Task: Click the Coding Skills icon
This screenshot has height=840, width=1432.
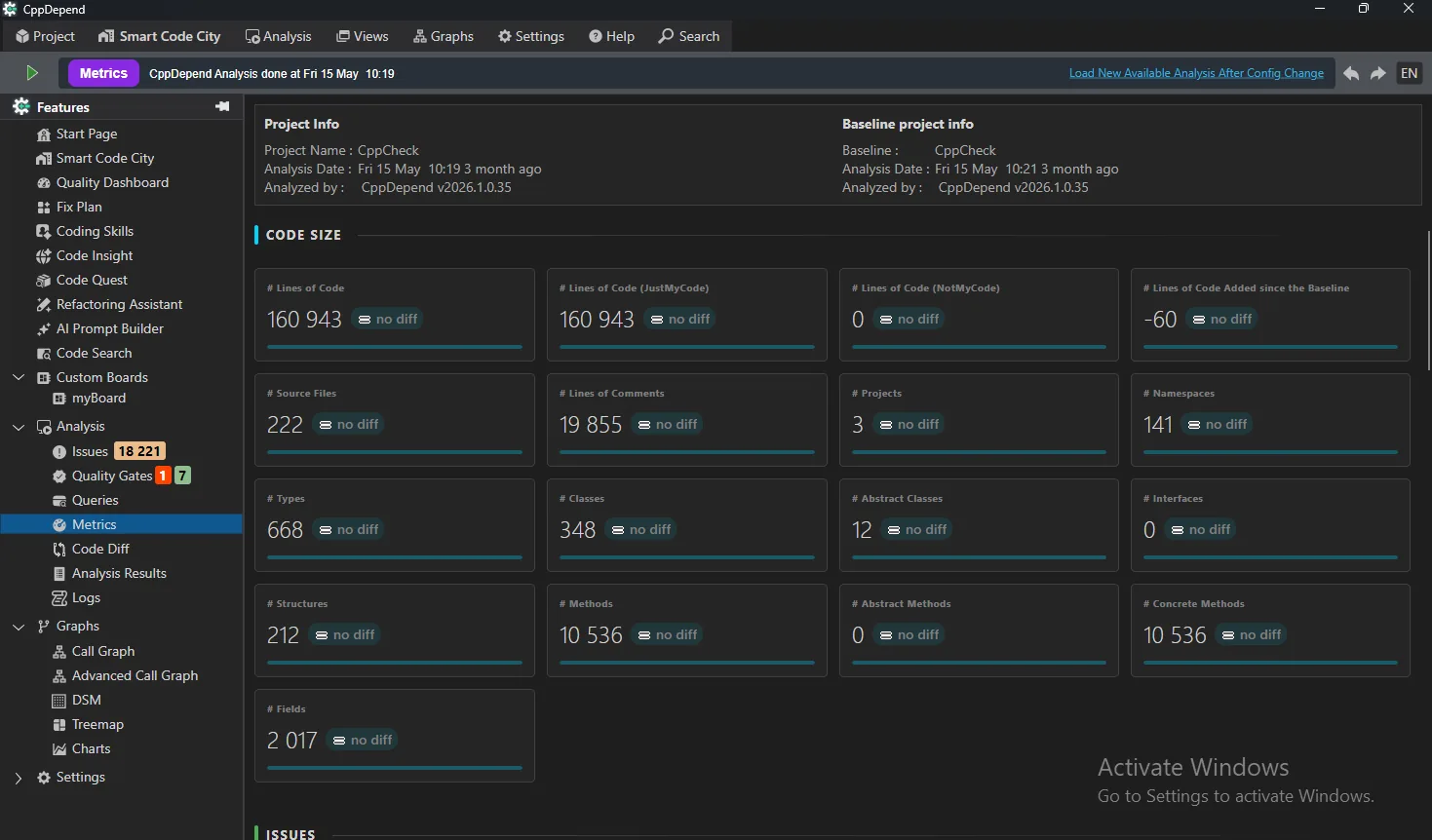Action: pos(43,232)
